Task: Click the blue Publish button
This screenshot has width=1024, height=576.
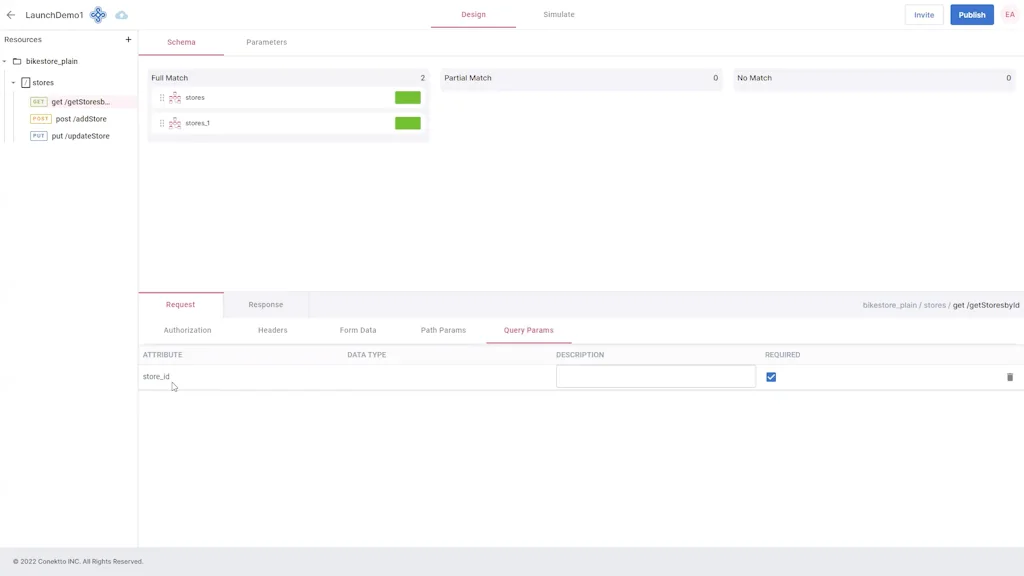Action: click(971, 15)
